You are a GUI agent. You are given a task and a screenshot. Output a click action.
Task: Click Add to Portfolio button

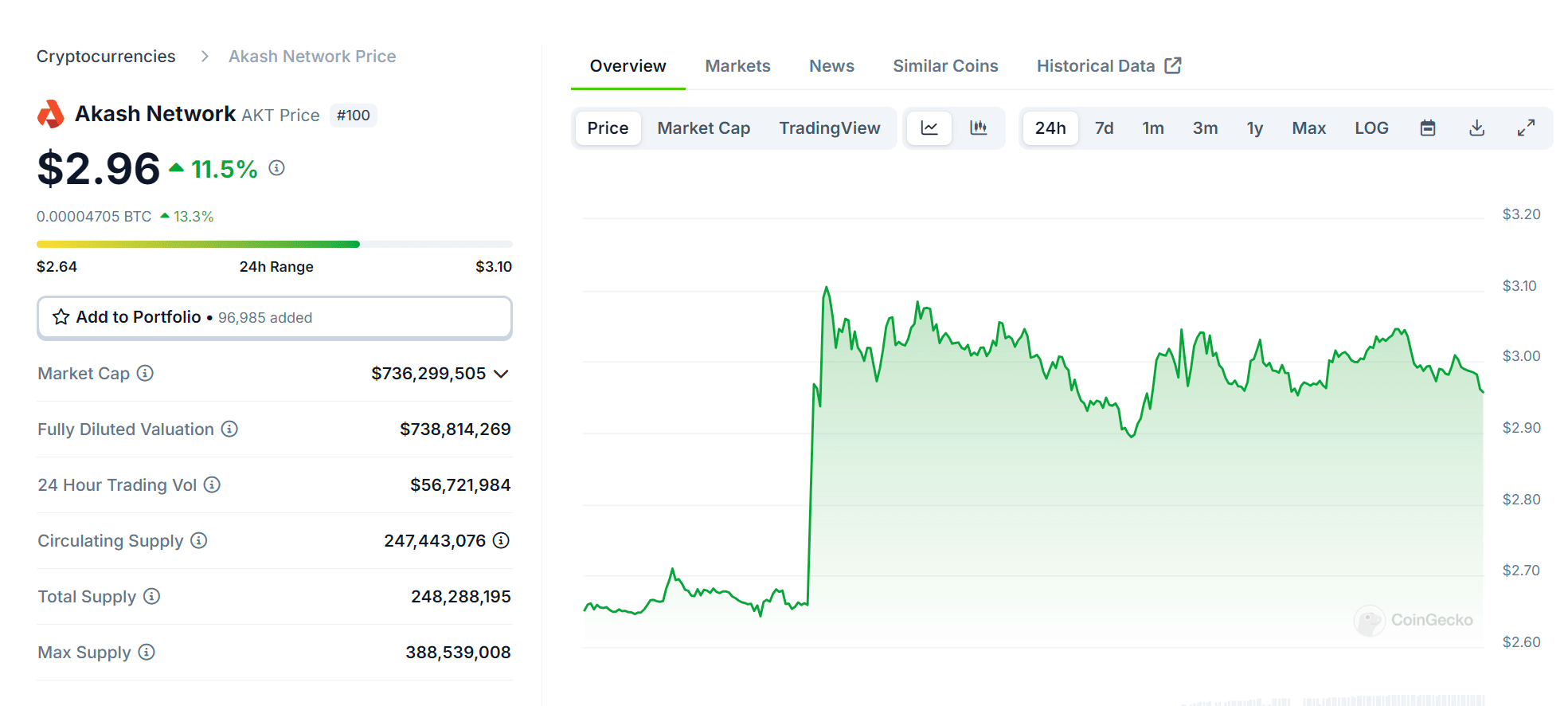click(275, 318)
